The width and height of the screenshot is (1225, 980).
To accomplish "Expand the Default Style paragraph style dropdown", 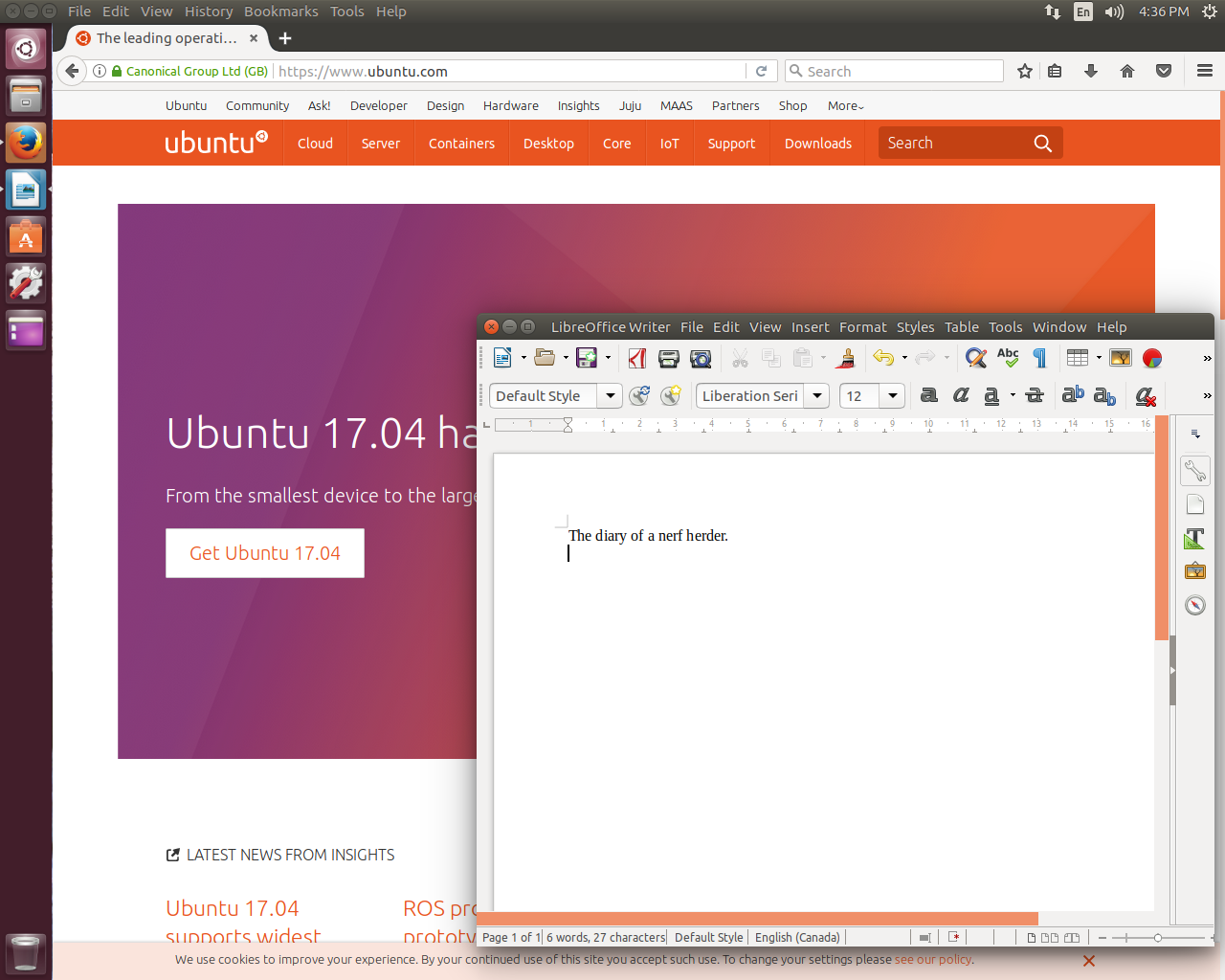I will pyautogui.click(x=611, y=396).
